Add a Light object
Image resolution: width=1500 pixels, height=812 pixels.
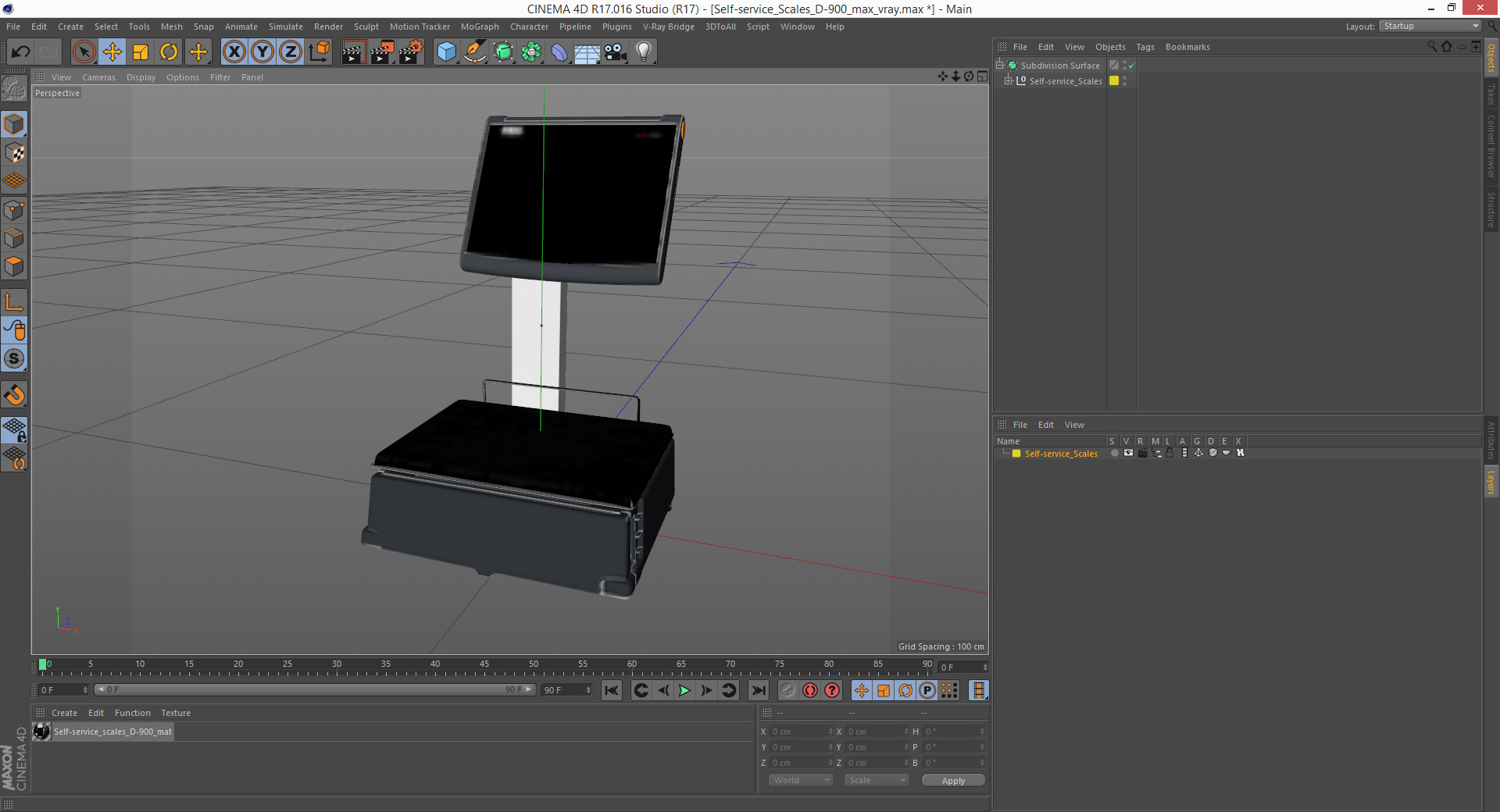(644, 52)
